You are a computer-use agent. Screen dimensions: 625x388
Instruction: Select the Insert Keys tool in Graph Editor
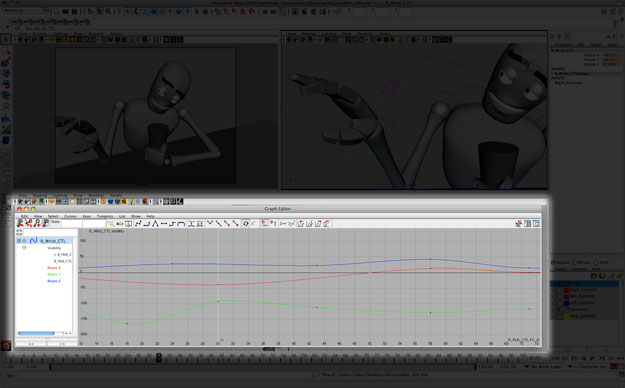pyautogui.click(x=29, y=224)
